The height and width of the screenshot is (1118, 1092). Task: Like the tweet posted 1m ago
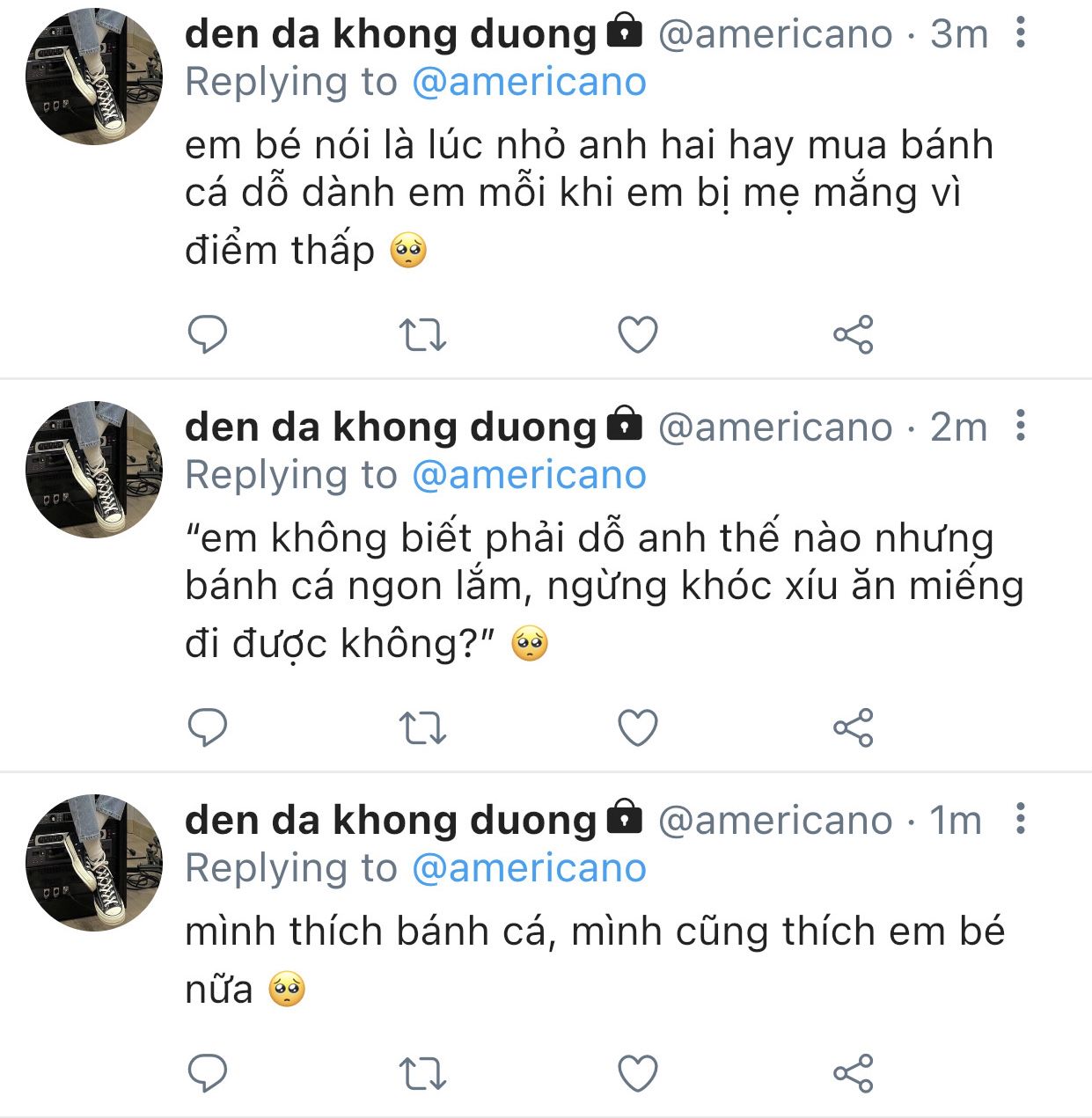point(638,1074)
